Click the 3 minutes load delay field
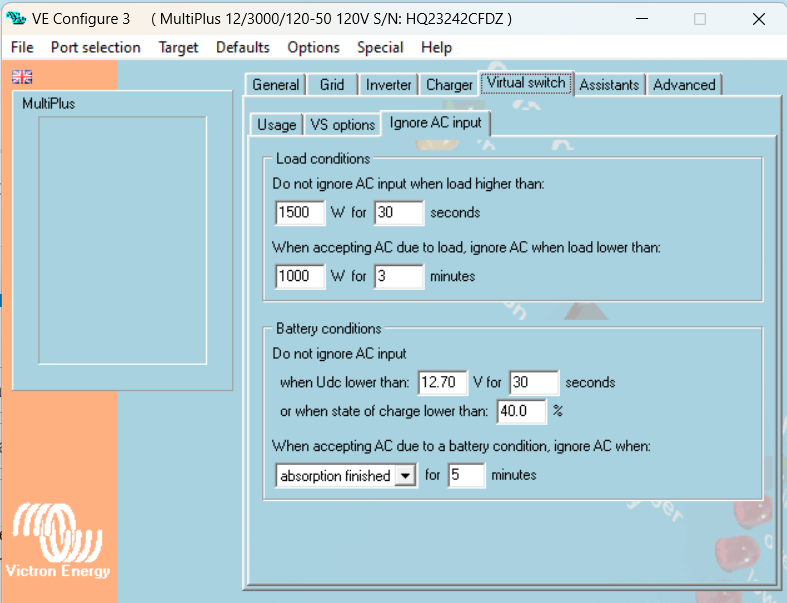This screenshot has height=603, width=787. pyautogui.click(x=399, y=276)
